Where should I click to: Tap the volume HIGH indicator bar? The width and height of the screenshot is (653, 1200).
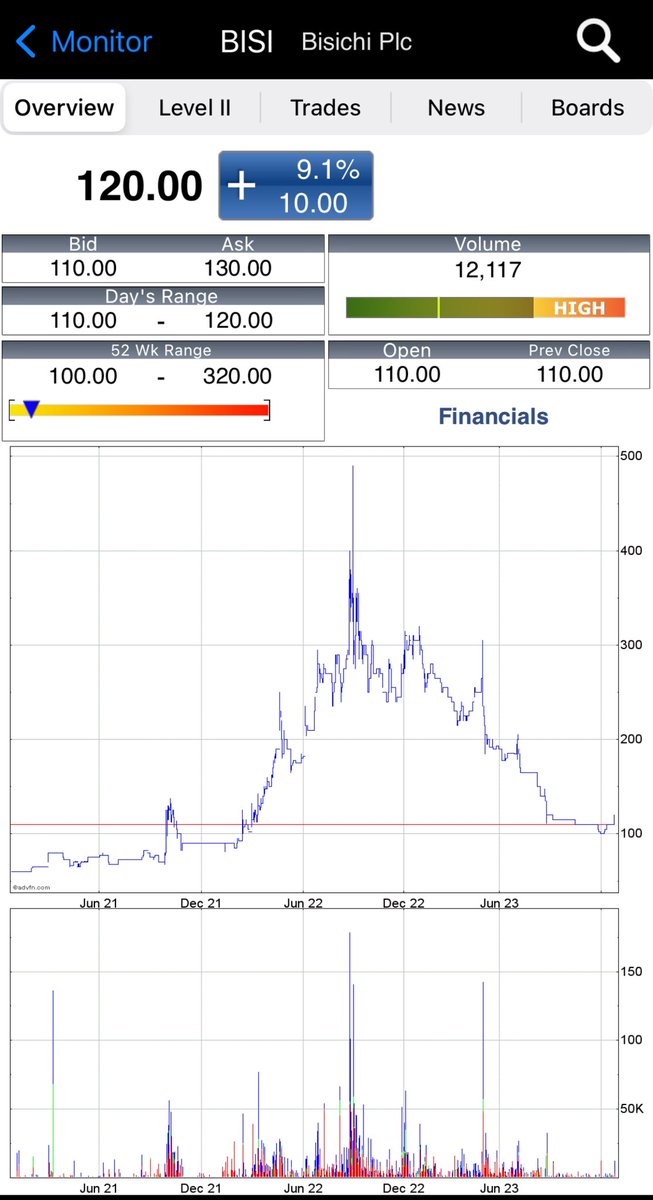click(x=485, y=308)
